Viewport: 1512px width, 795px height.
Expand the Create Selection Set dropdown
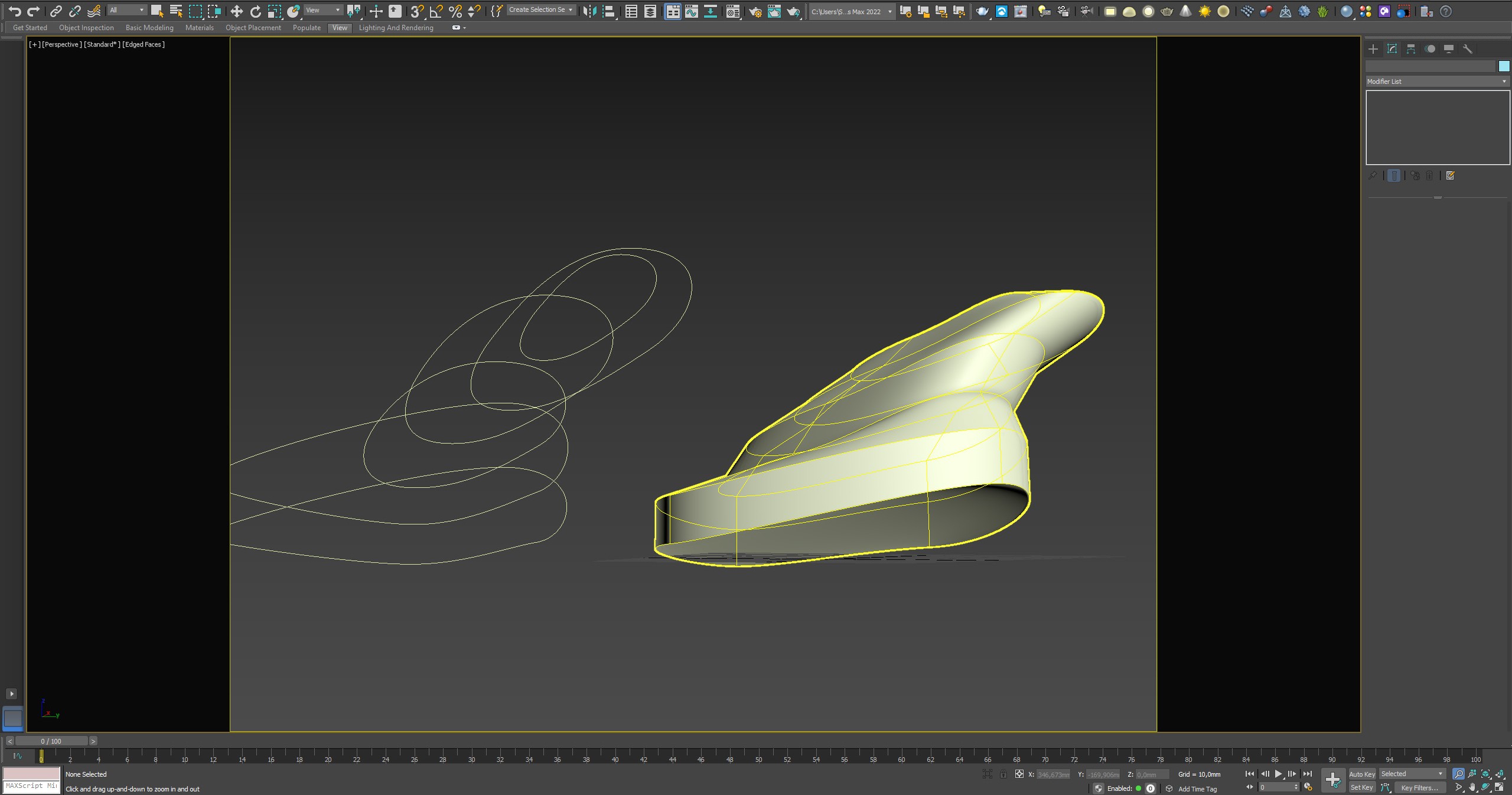click(x=541, y=9)
